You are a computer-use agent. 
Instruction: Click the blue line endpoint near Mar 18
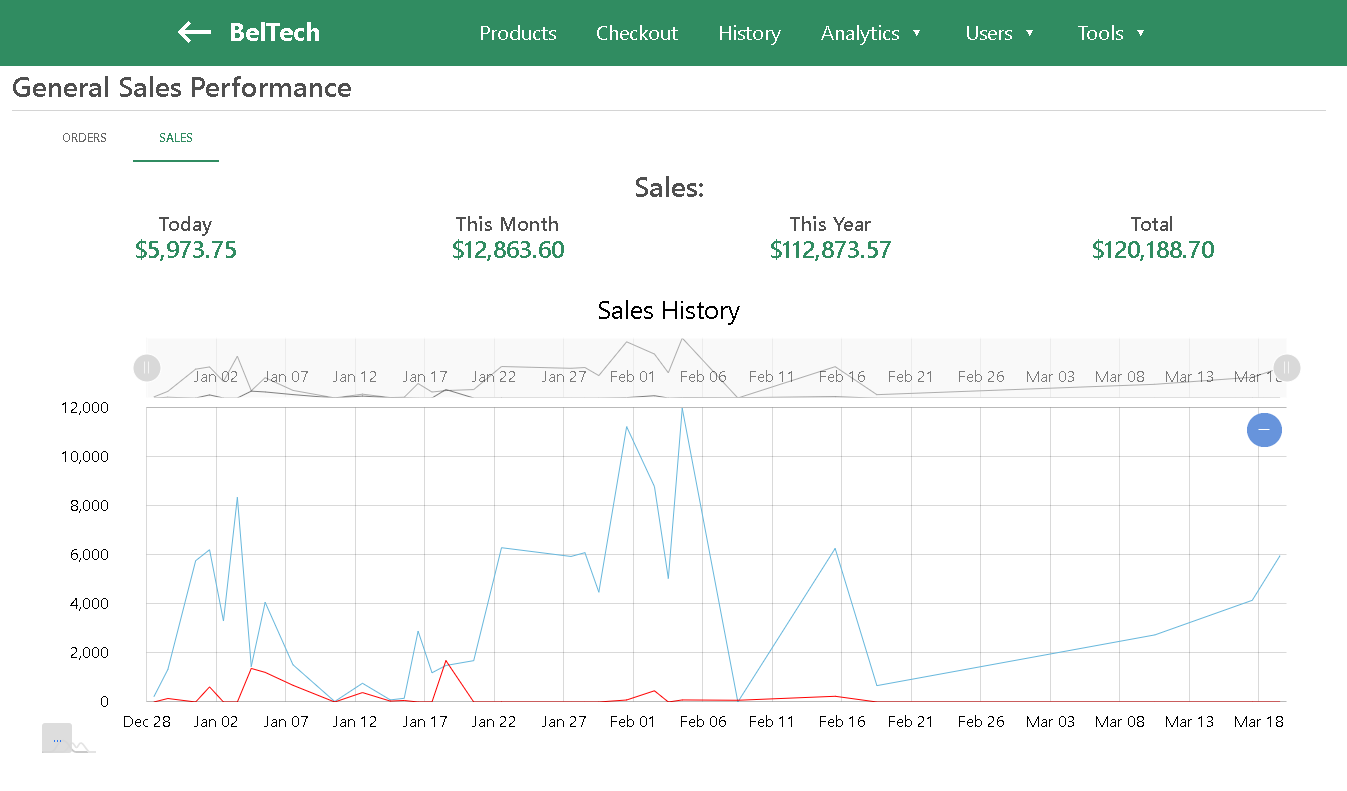coord(1279,556)
